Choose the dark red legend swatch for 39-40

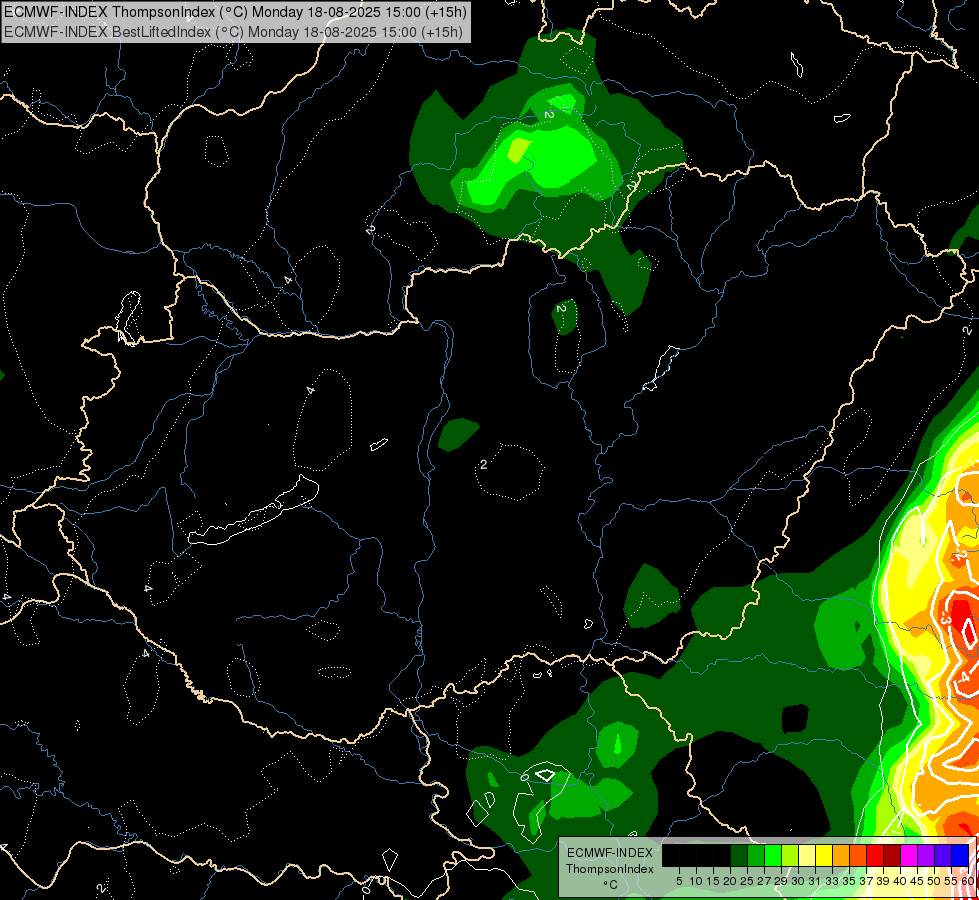892,855
